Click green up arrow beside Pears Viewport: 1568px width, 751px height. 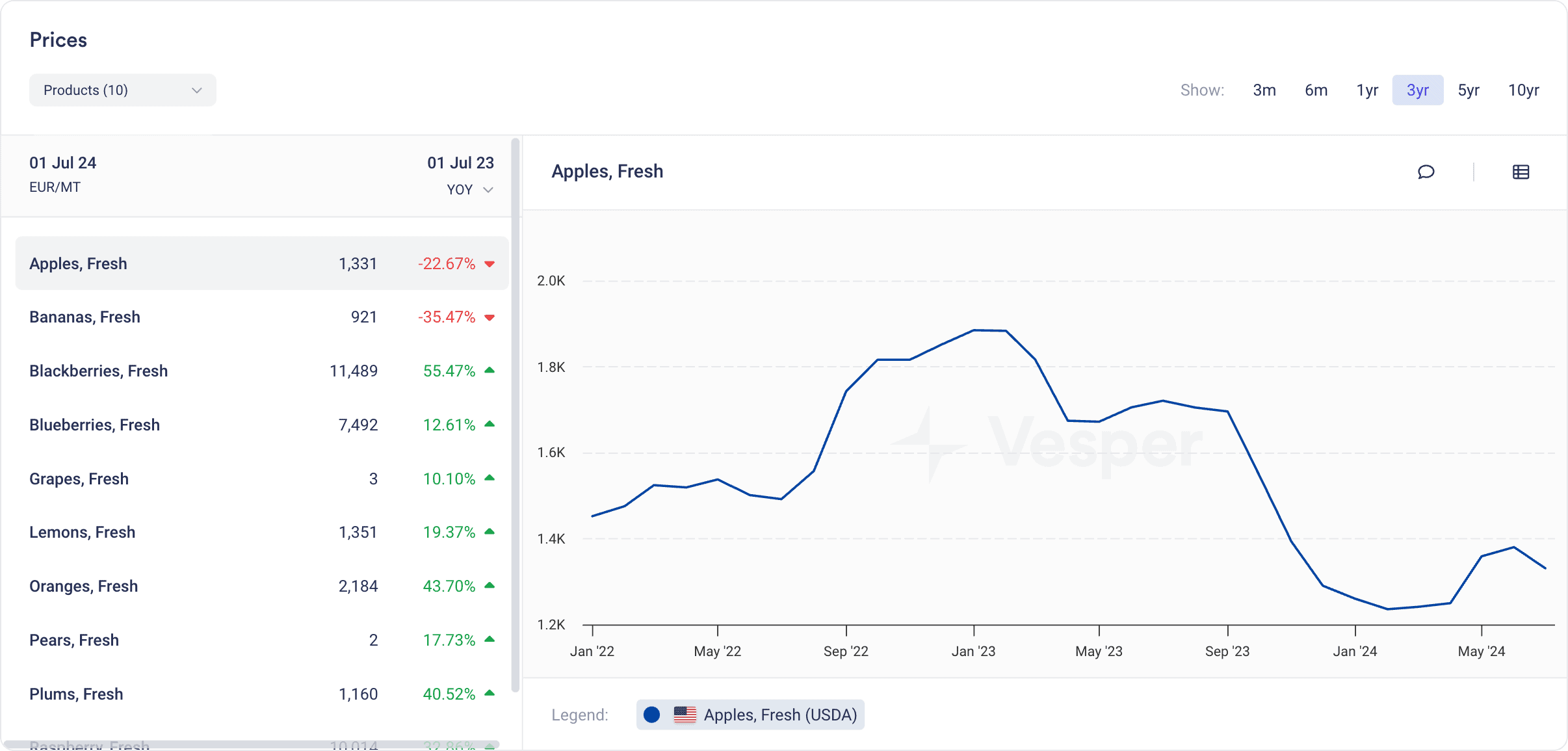click(x=490, y=640)
